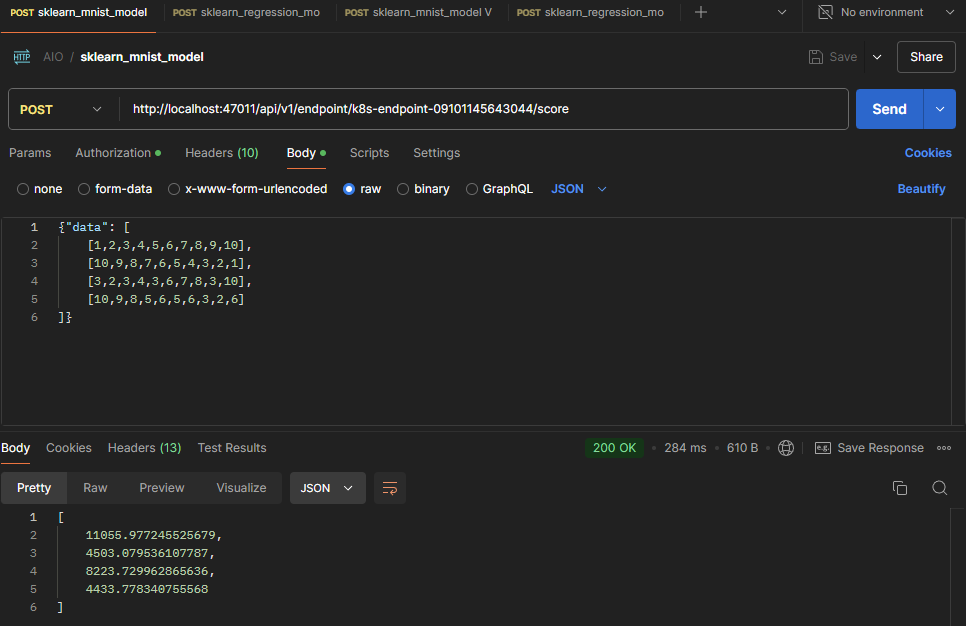Click the plus icon to open new tab

(701, 12)
